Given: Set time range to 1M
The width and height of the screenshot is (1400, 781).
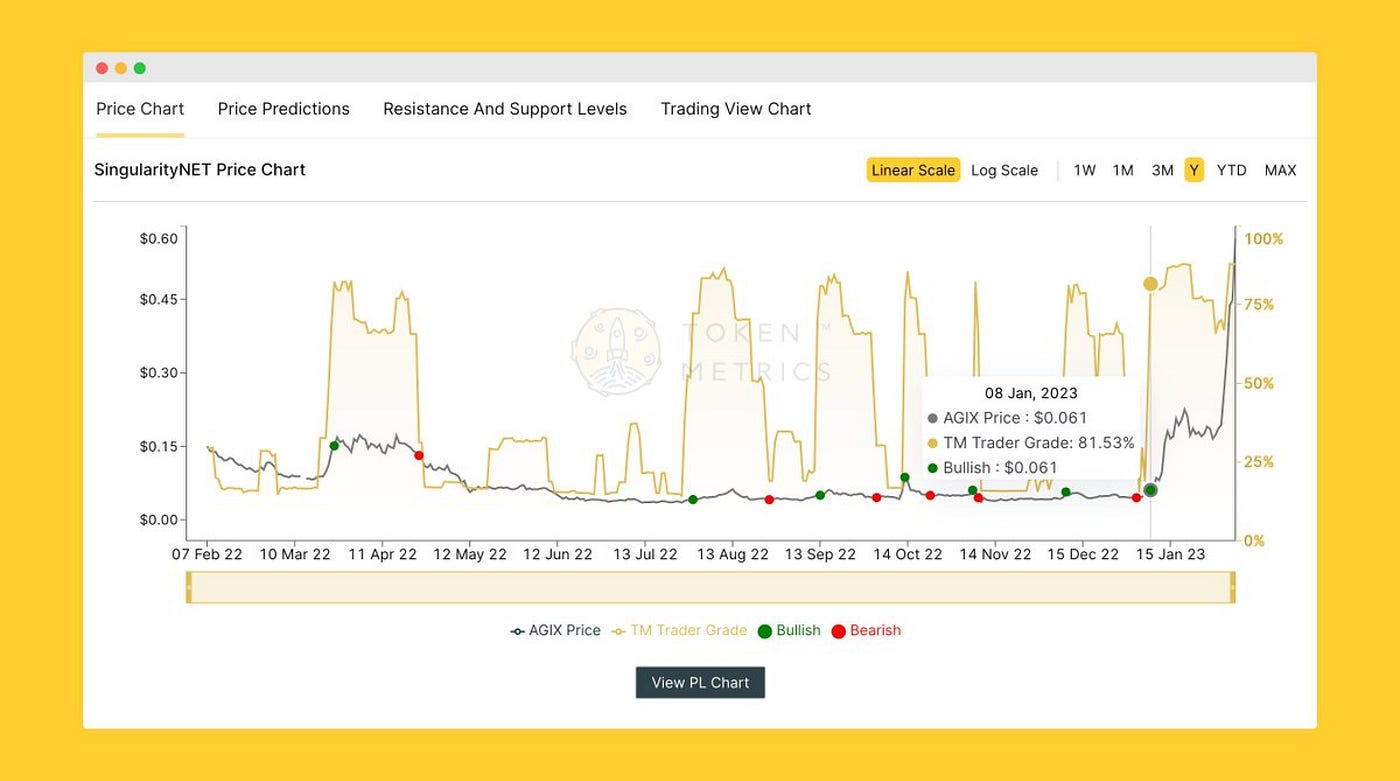Looking at the screenshot, I should pos(1123,170).
